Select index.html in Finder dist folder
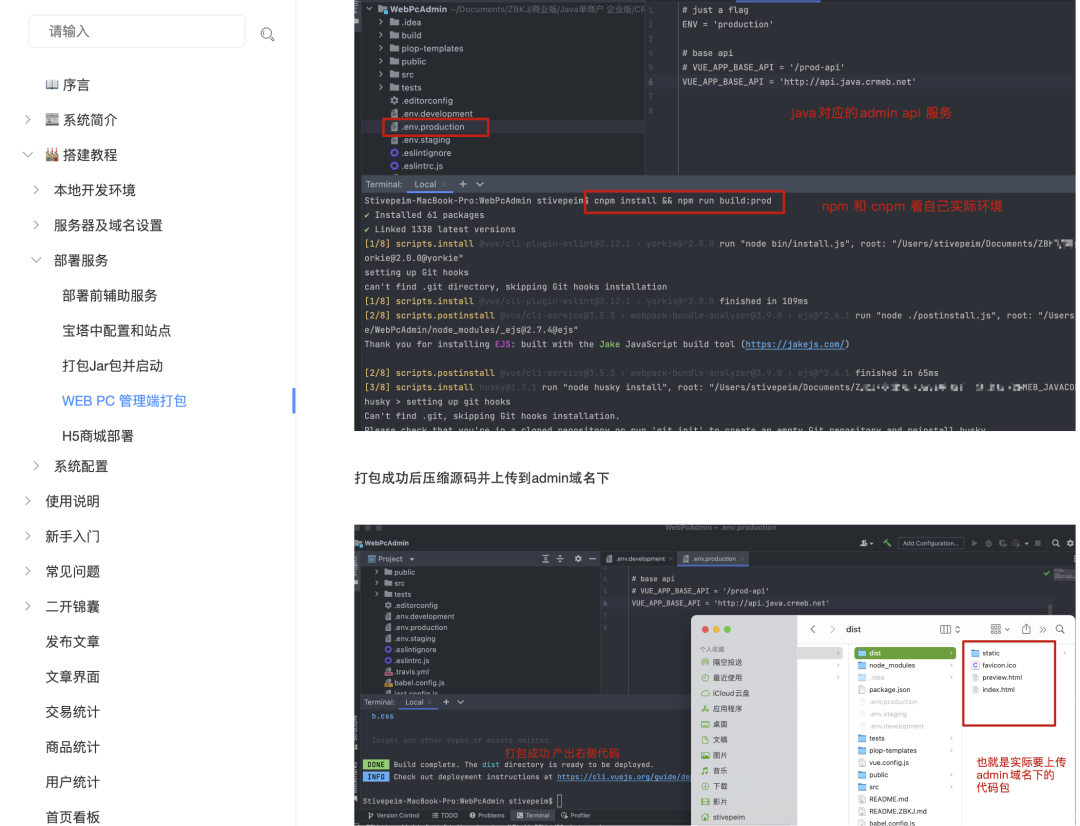The image size is (1080, 826). click(x=998, y=690)
